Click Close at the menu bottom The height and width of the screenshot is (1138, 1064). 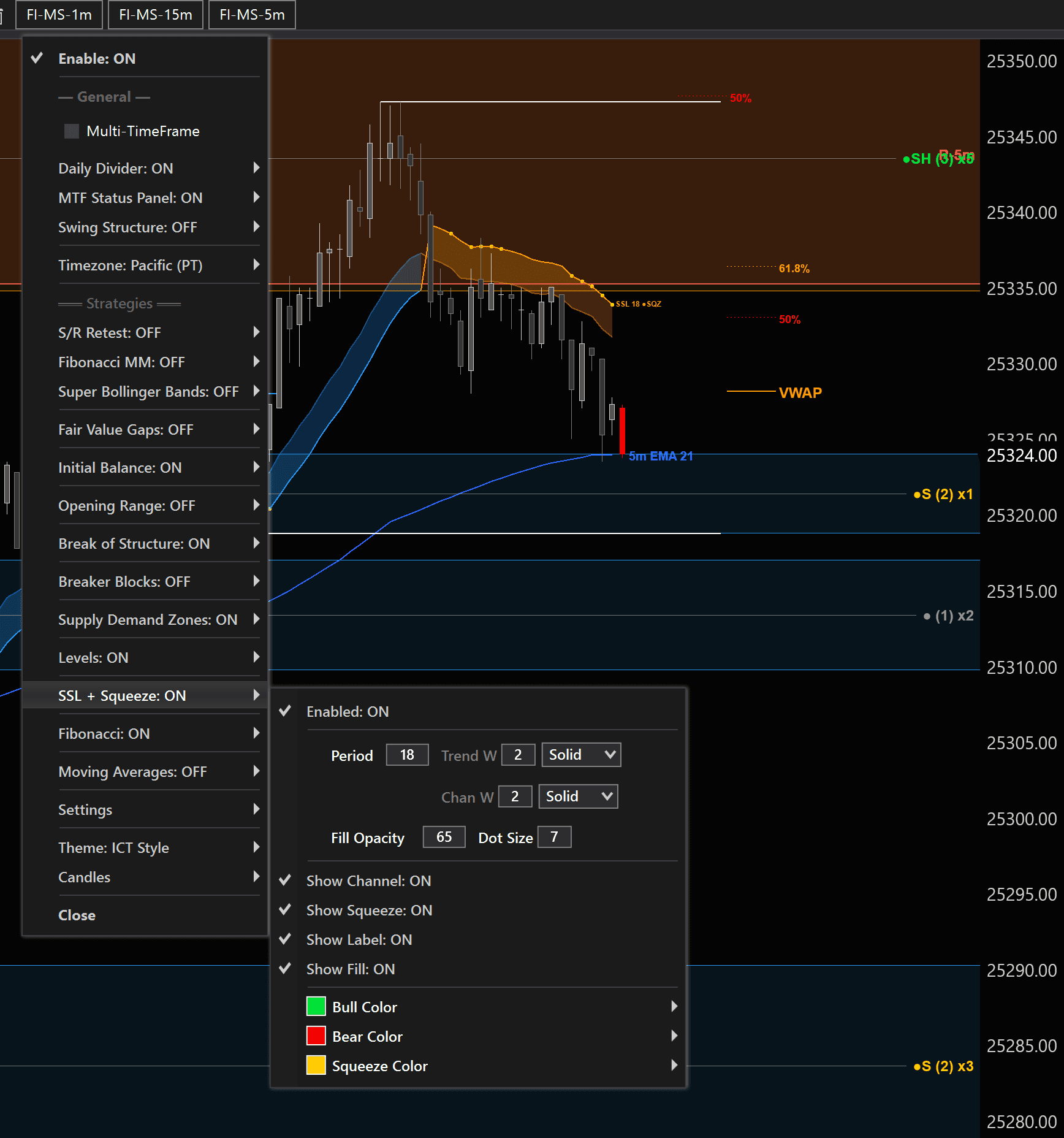[x=77, y=915]
